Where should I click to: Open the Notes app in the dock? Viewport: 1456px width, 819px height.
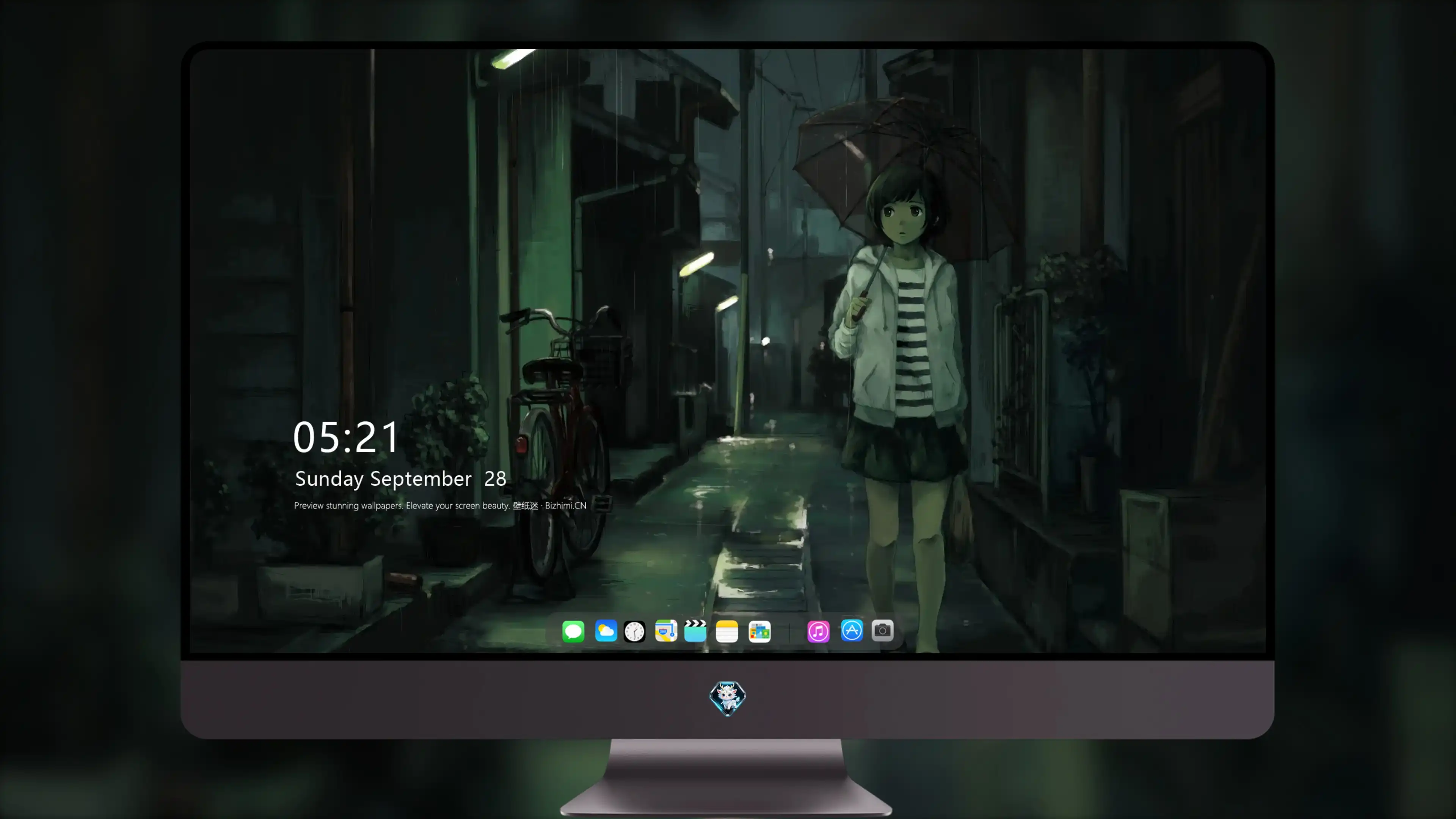tap(727, 631)
